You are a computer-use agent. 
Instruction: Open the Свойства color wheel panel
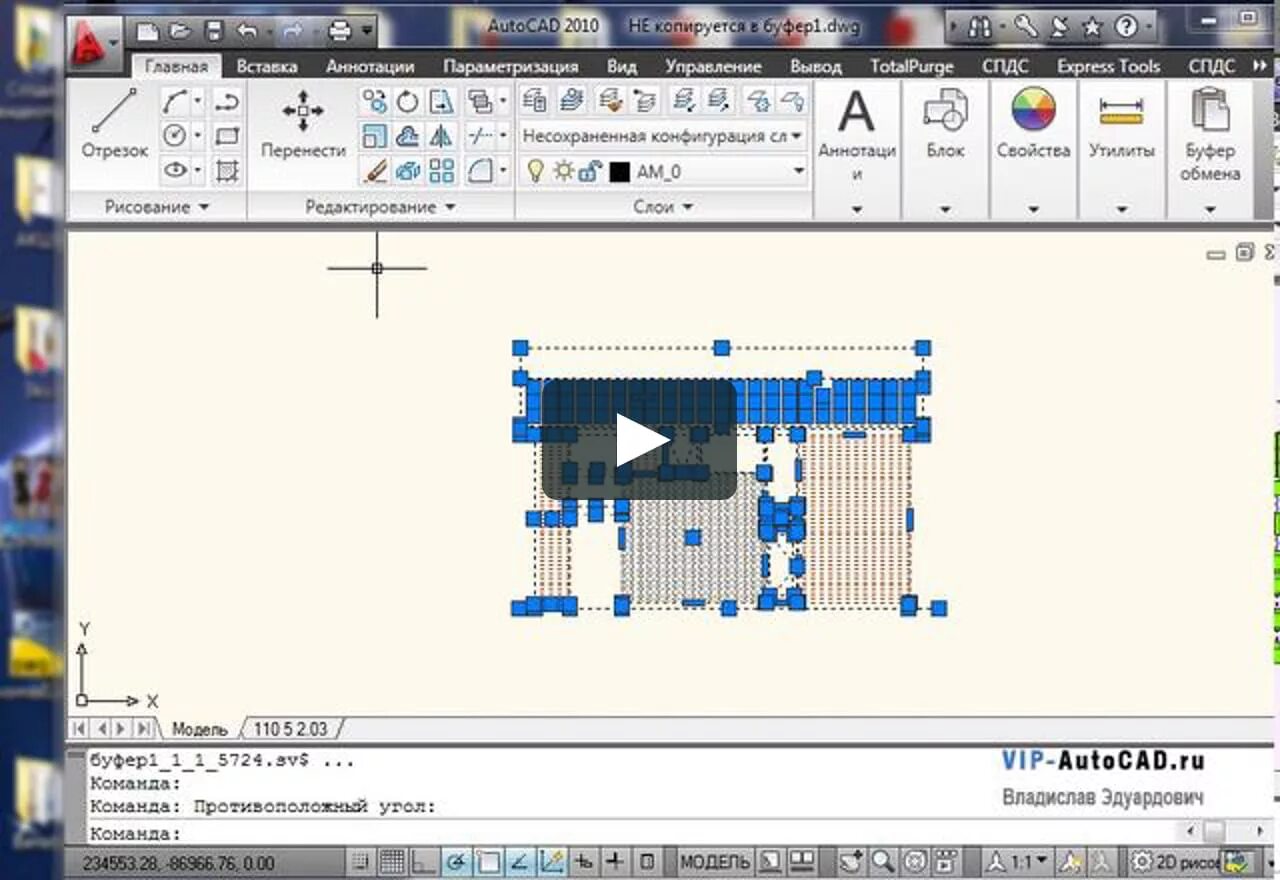(1033, 150)
